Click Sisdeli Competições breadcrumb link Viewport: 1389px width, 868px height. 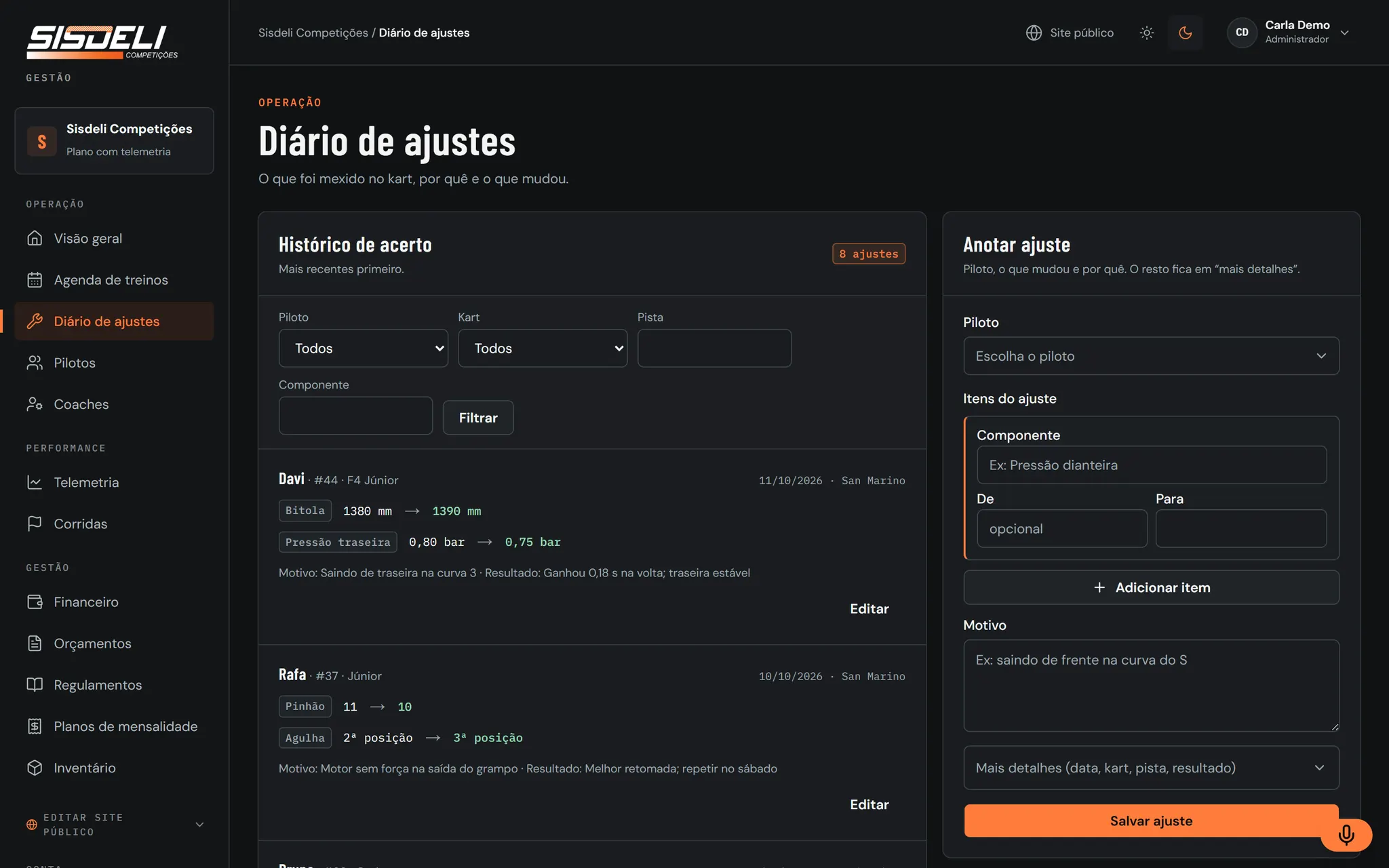[x=313, y=33]
